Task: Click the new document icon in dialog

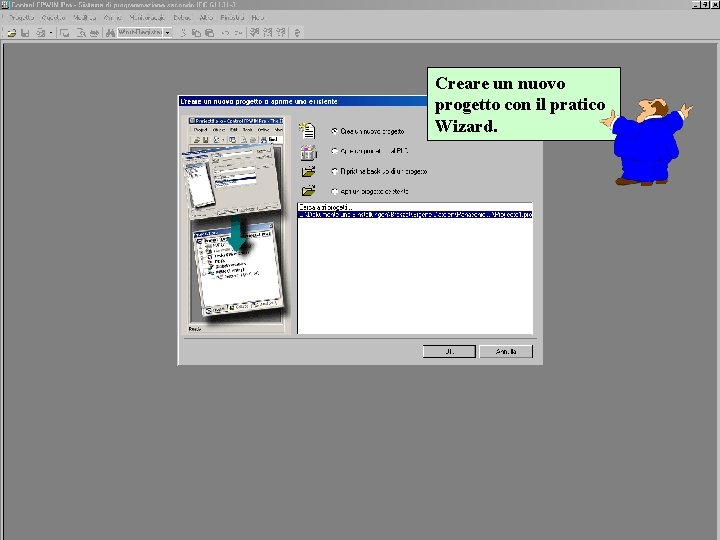Action: 308,130
